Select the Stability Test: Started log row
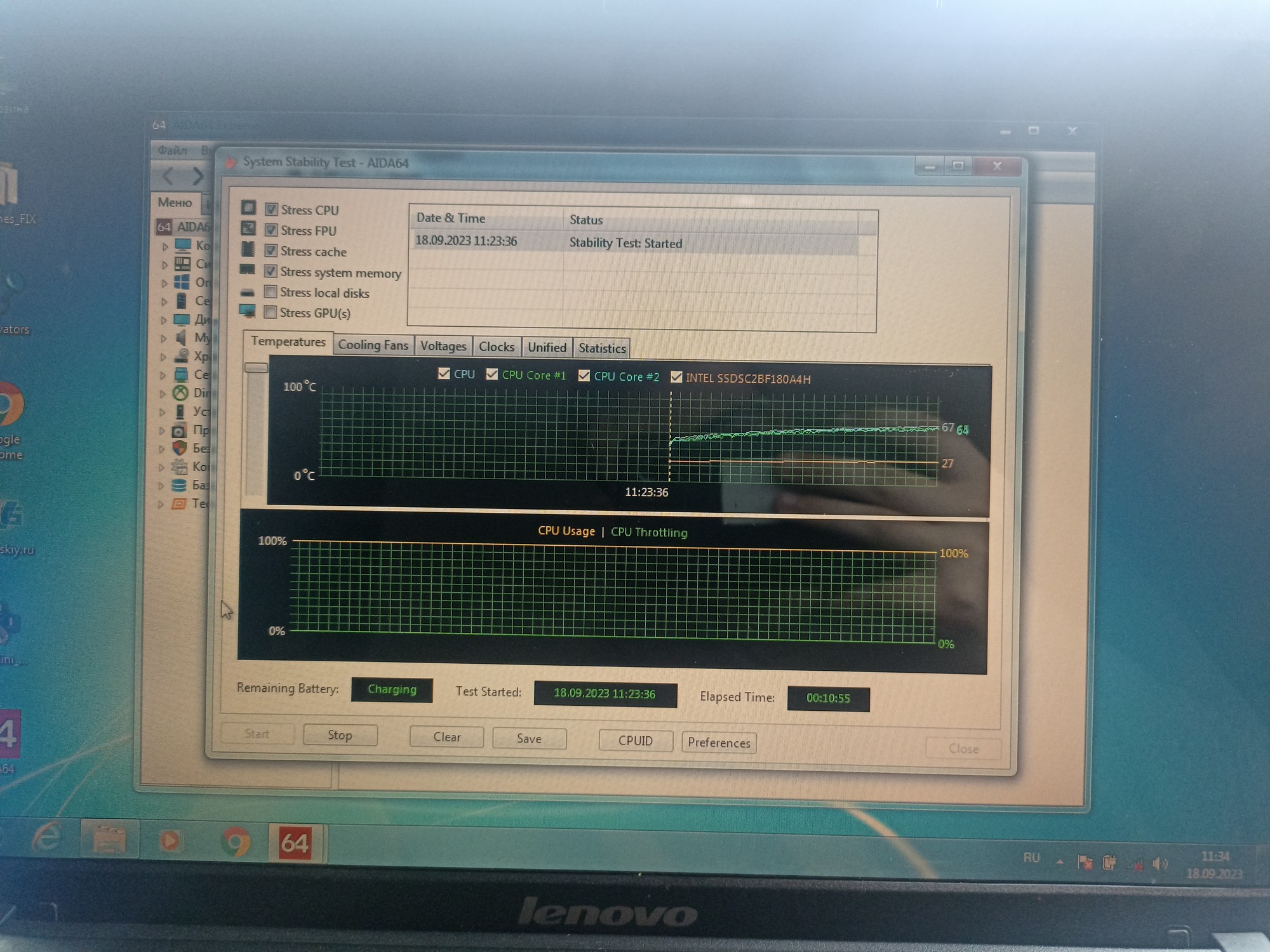 pos(635,242)
